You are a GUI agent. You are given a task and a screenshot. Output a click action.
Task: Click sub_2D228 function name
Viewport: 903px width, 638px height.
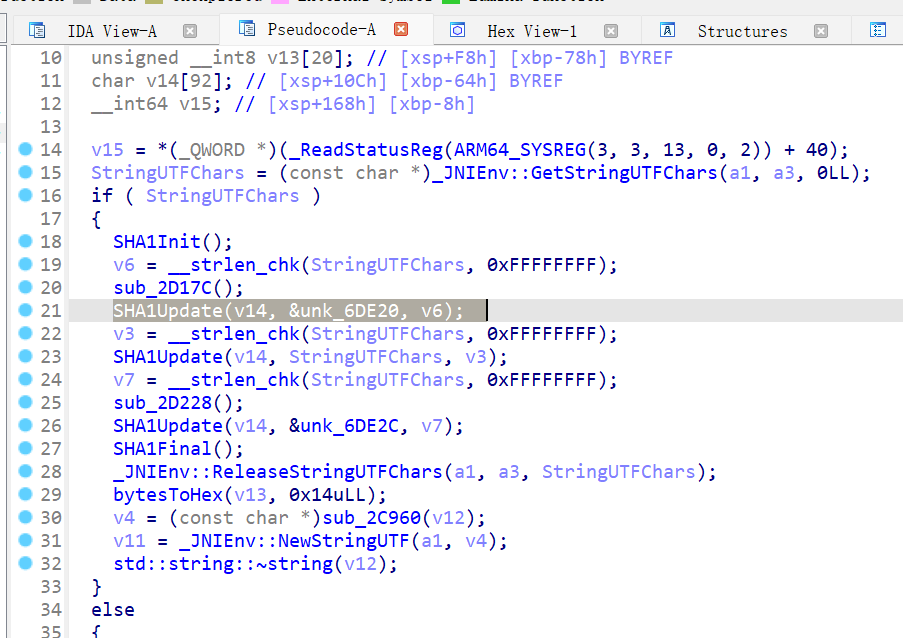tap(162, 403)
